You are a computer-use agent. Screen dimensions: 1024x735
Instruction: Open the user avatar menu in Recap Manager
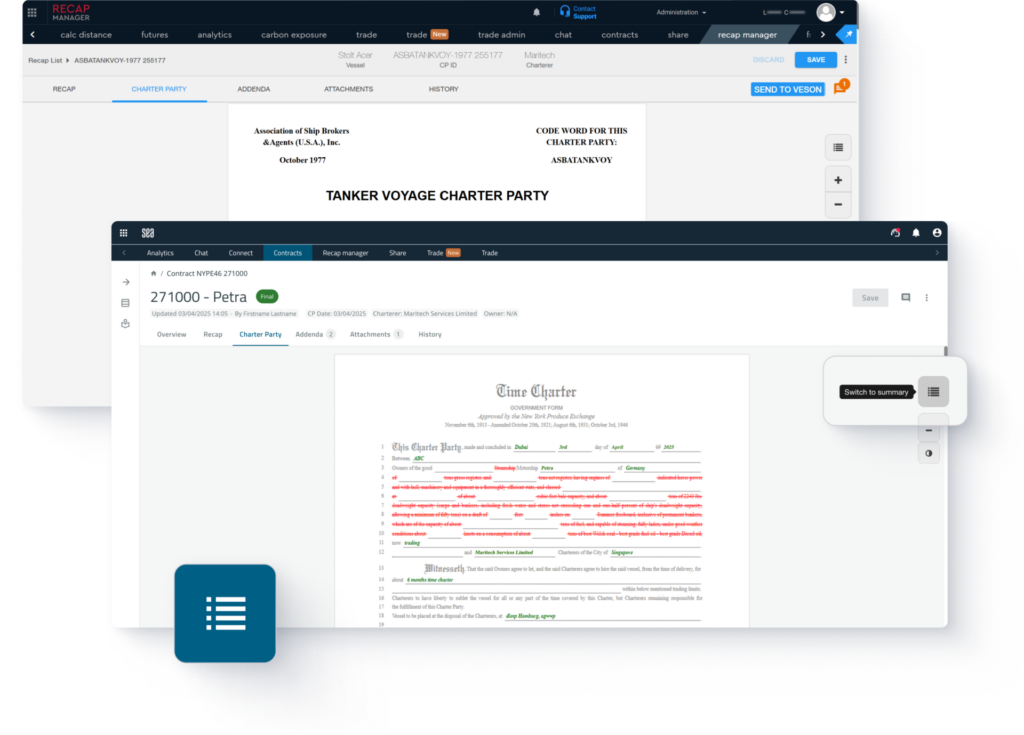(x=831, y=12)
